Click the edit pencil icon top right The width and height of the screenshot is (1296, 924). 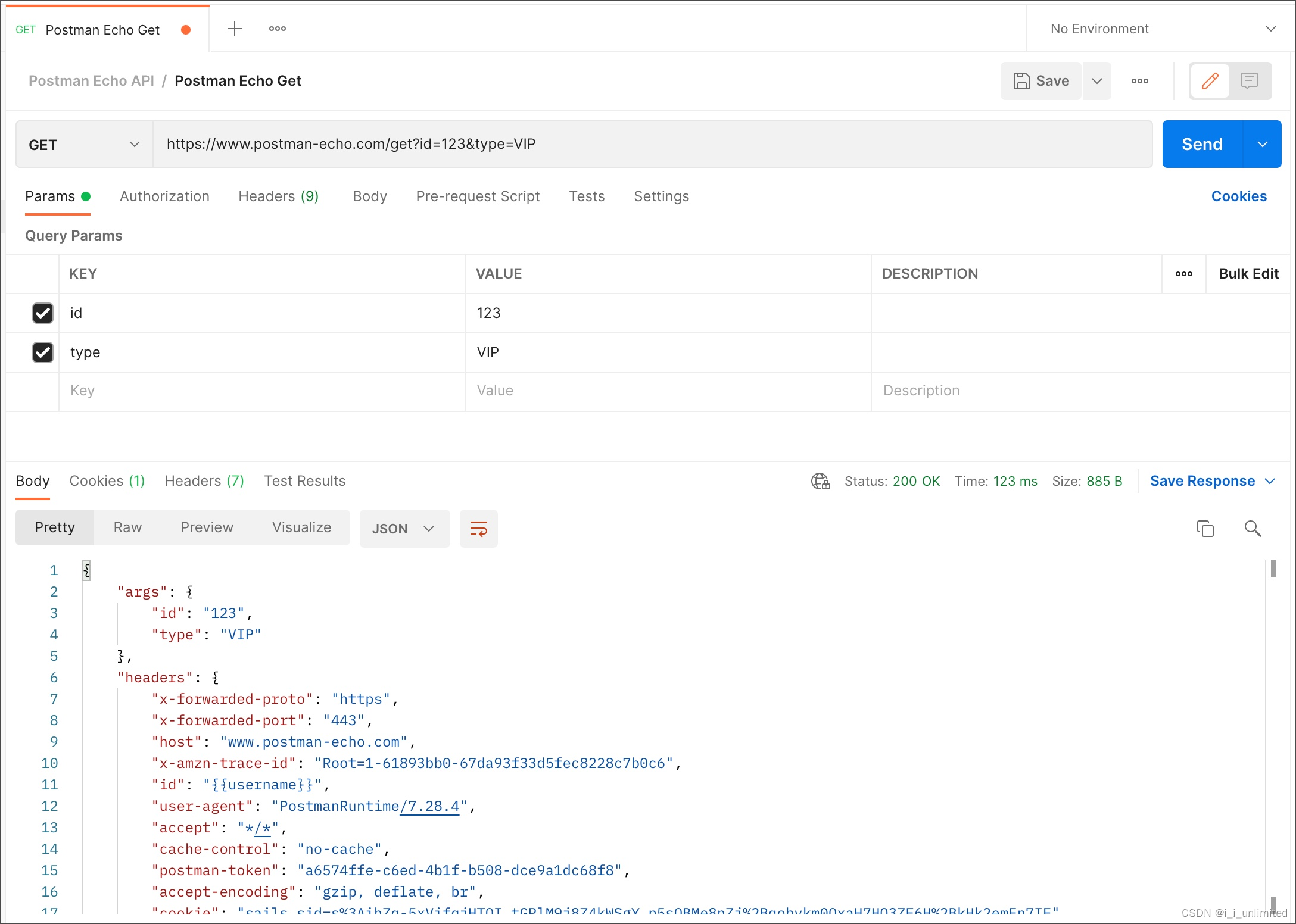[1210, 80]
